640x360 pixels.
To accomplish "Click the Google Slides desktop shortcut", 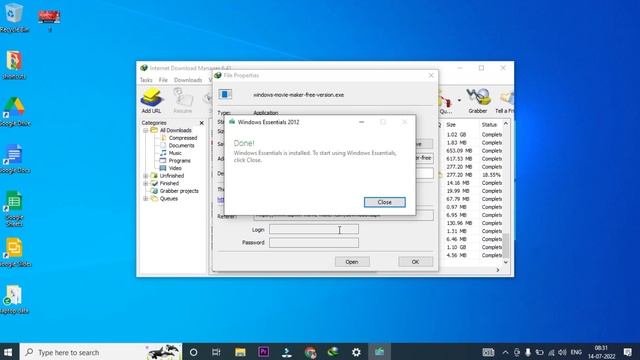I will (15, 253).
